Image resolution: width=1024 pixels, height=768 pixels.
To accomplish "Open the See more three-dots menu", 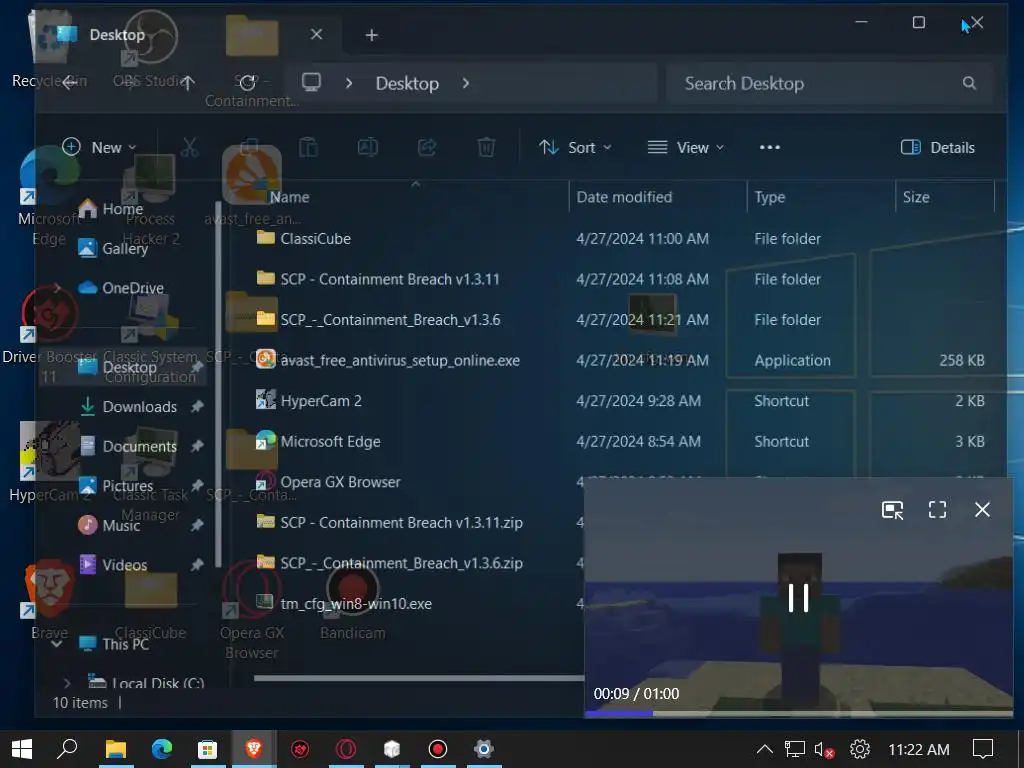I will tap(770, 148).
